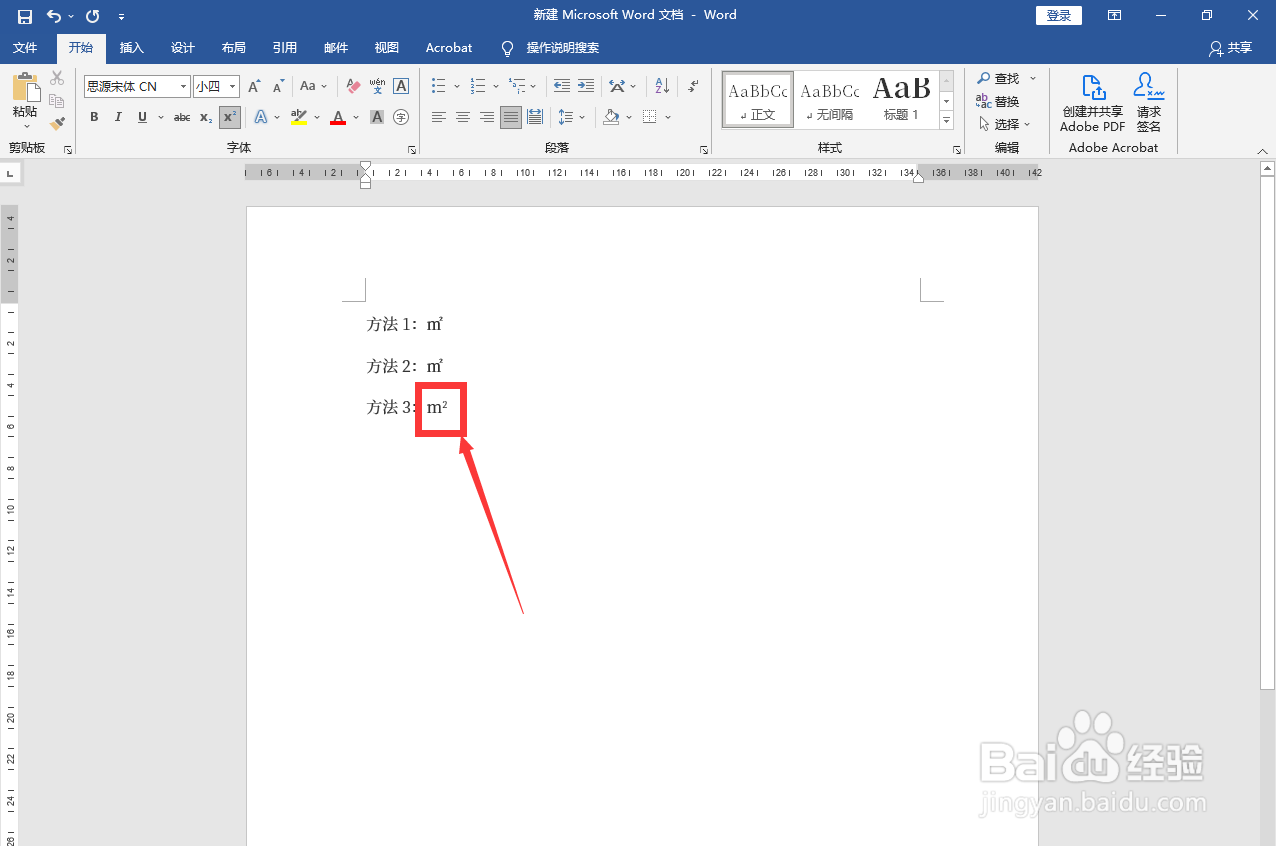Apply enclosed character icon
Screen dimensions: 1276x846
tap(401, 117)
